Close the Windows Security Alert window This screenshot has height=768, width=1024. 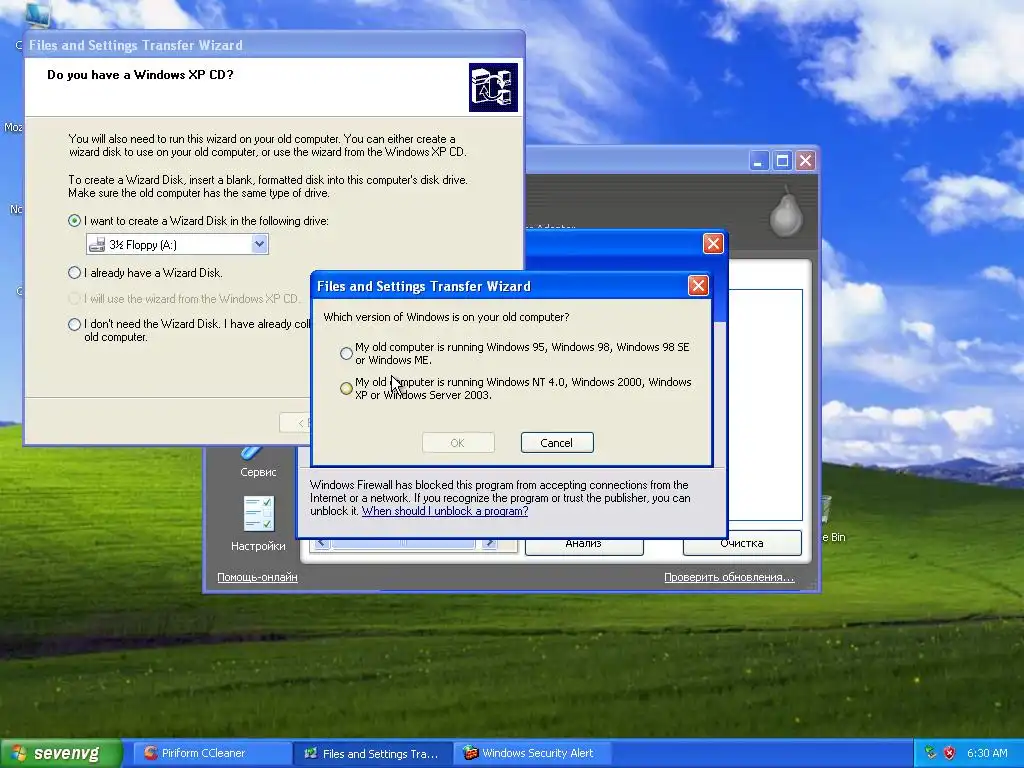pyautogui.click(x=713, y=244)
